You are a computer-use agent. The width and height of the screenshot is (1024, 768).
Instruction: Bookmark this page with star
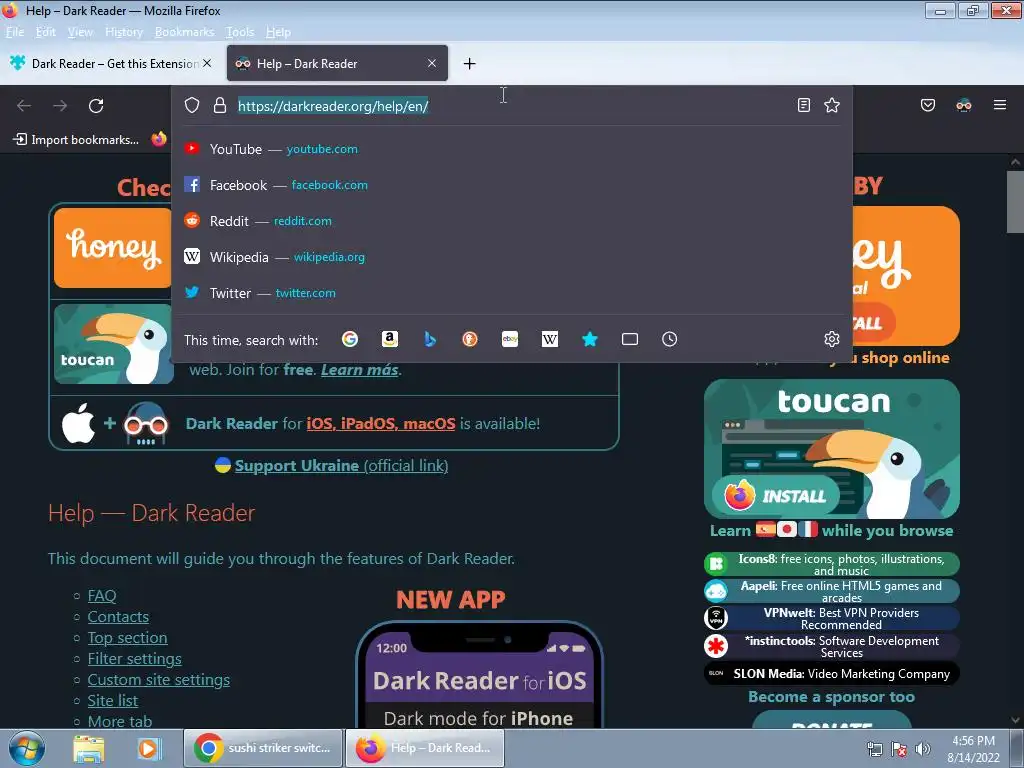point(831,105)
